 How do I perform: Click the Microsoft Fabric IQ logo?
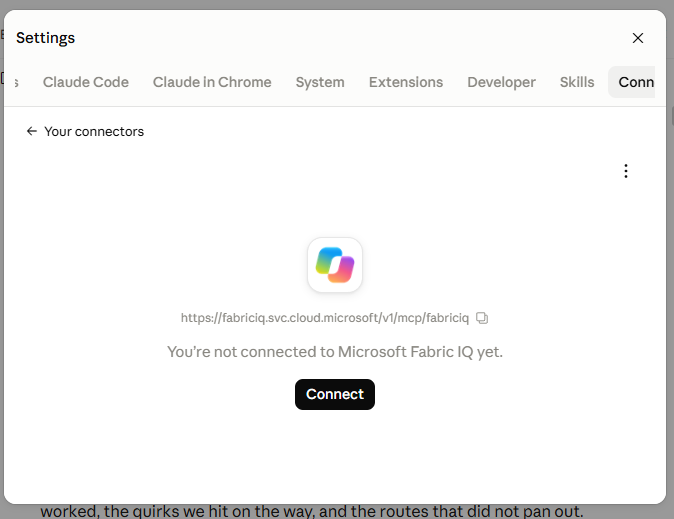pyautogui.click(x=335, y=265)
